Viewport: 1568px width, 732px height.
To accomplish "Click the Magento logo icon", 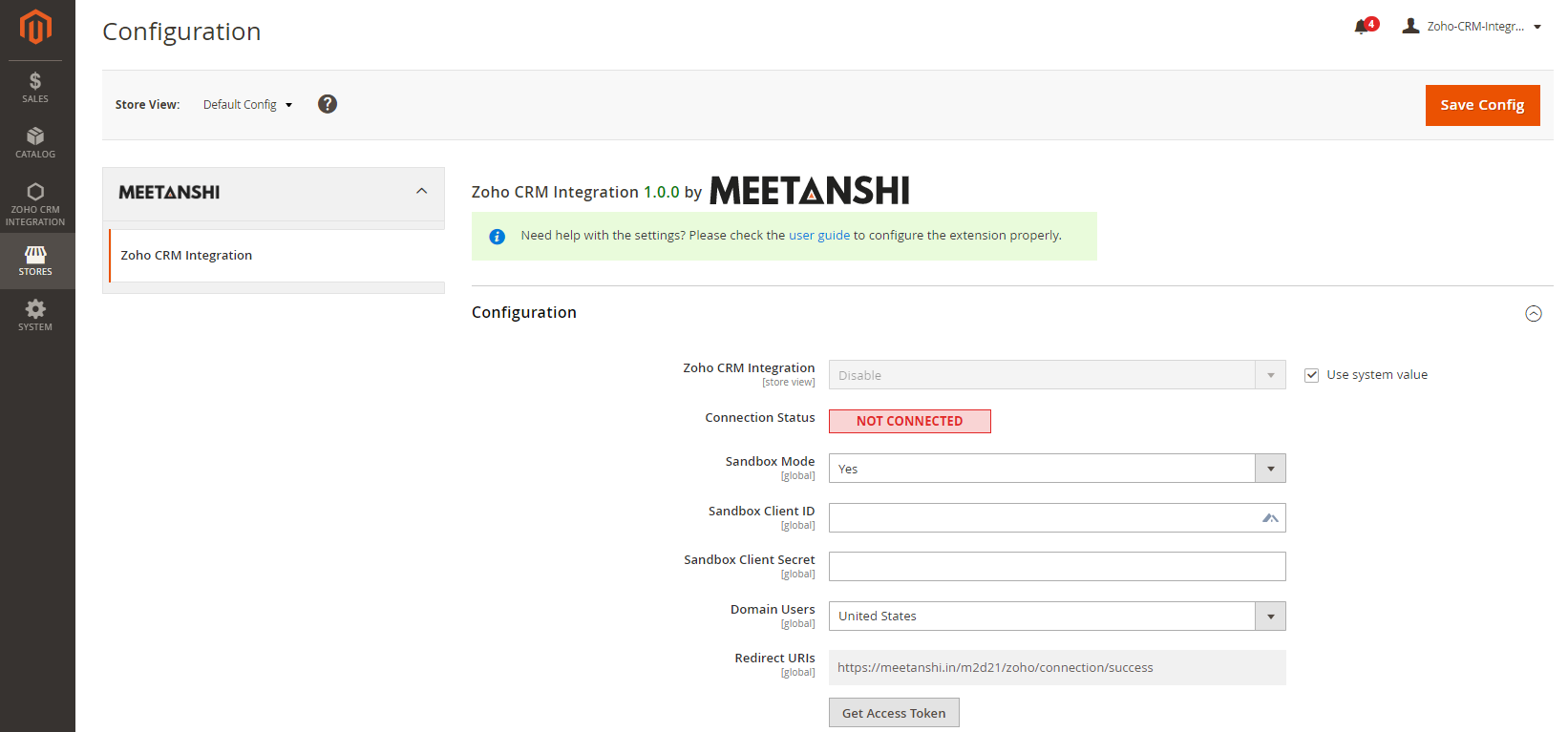I will pos(35,27).
